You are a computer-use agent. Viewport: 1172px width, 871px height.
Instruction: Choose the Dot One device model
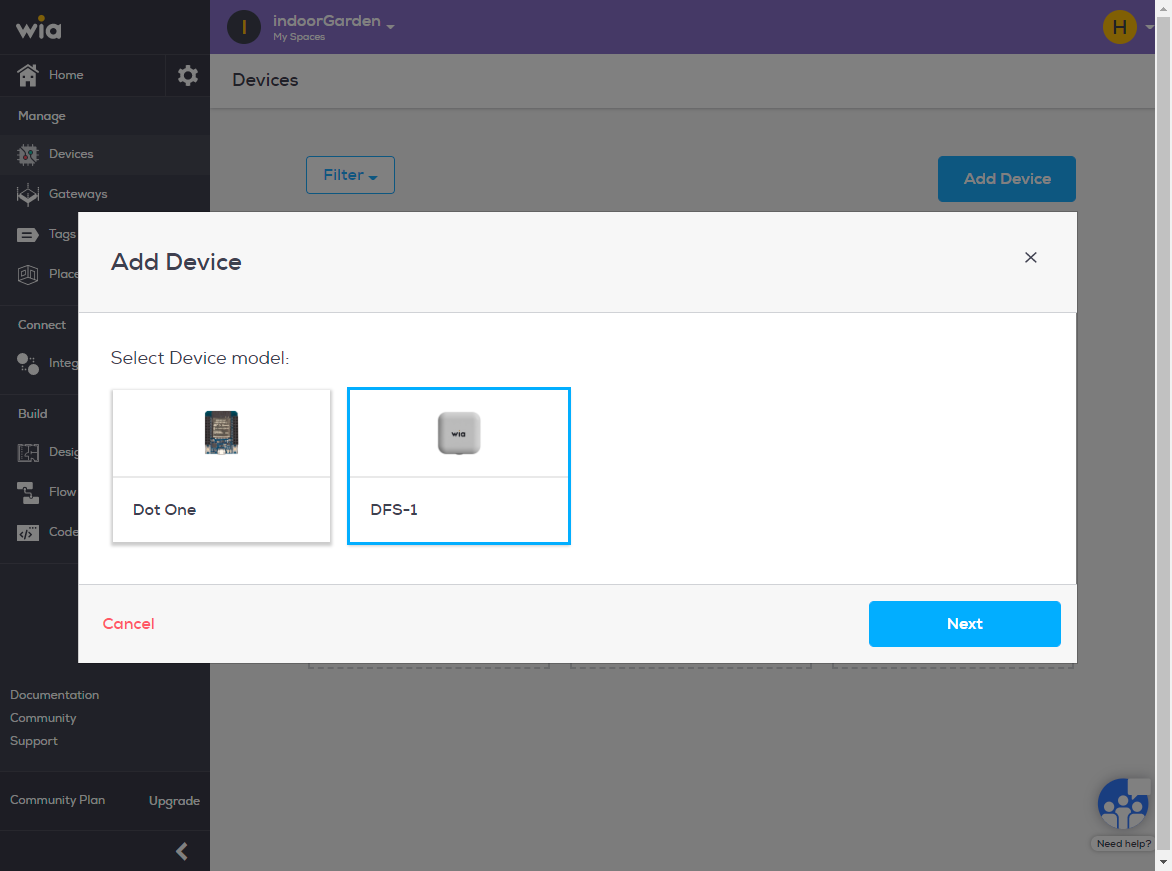[221, 466]
